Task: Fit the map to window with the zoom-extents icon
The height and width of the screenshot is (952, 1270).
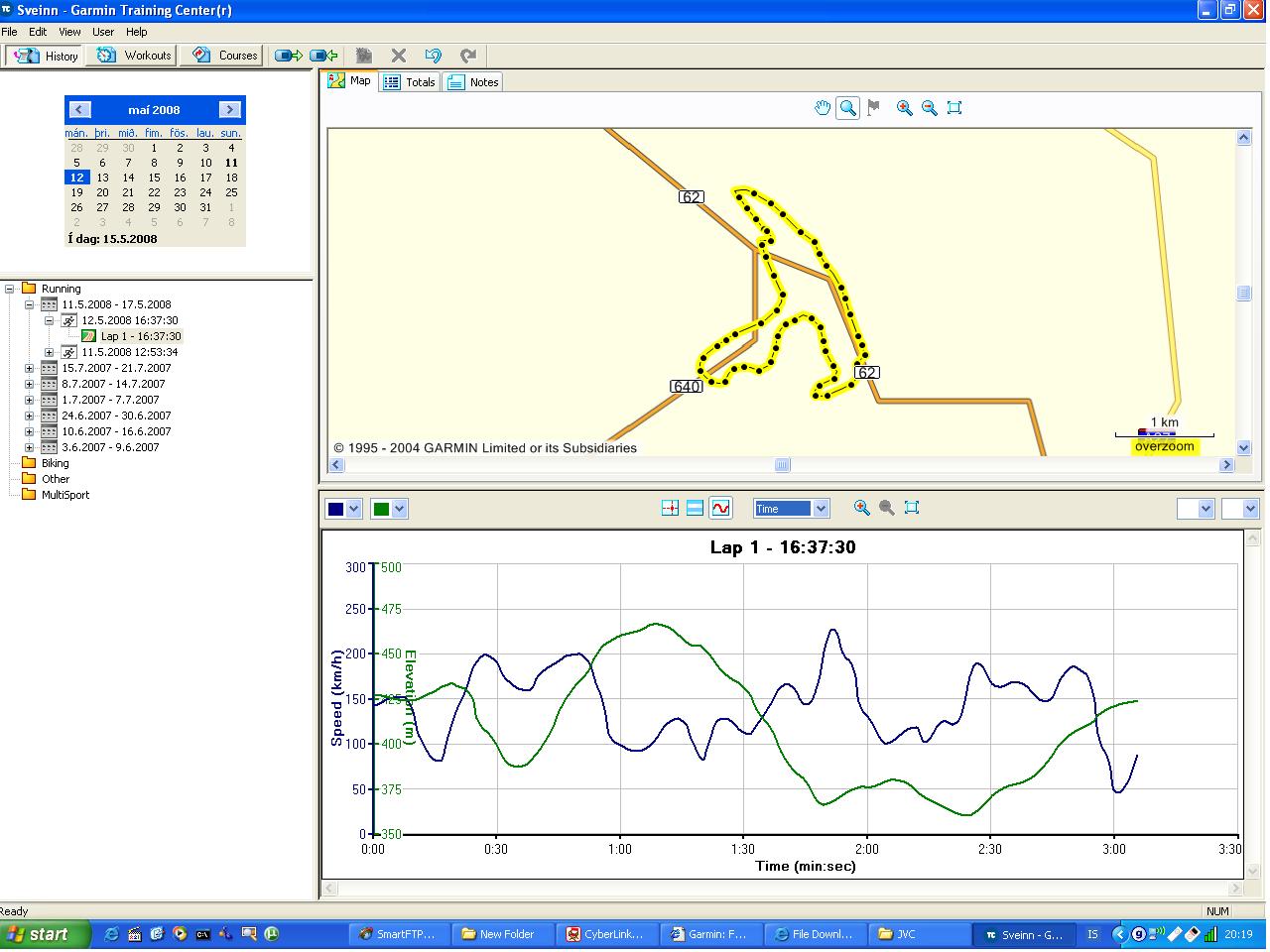Action: pos(954,108)
